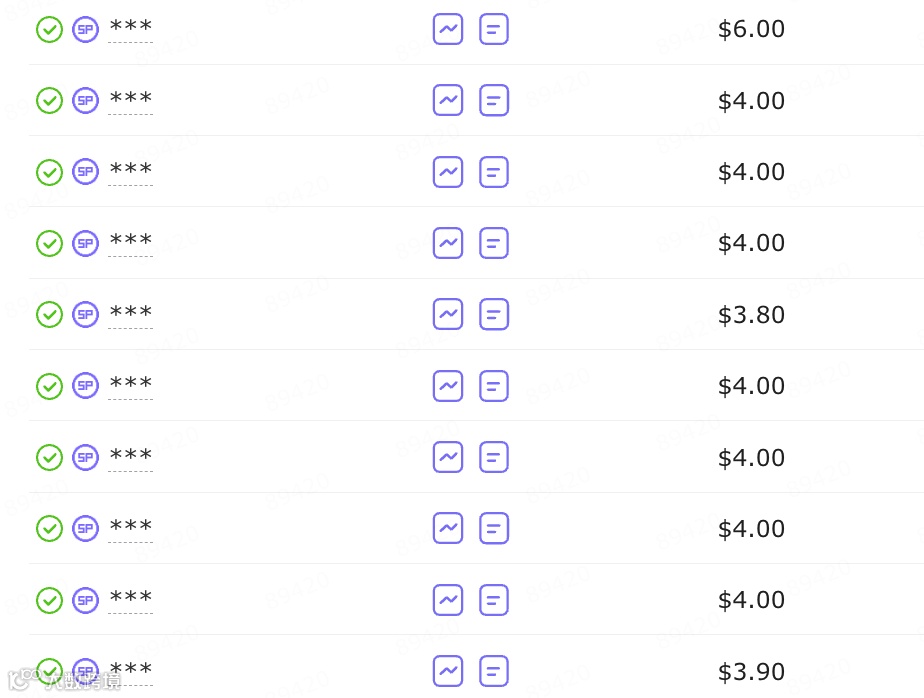Image resolution: width=924 pixels, height=698 pixels.
Task: Click the masked *** name in the $3.80 row
Action: (x=130, y=314)
